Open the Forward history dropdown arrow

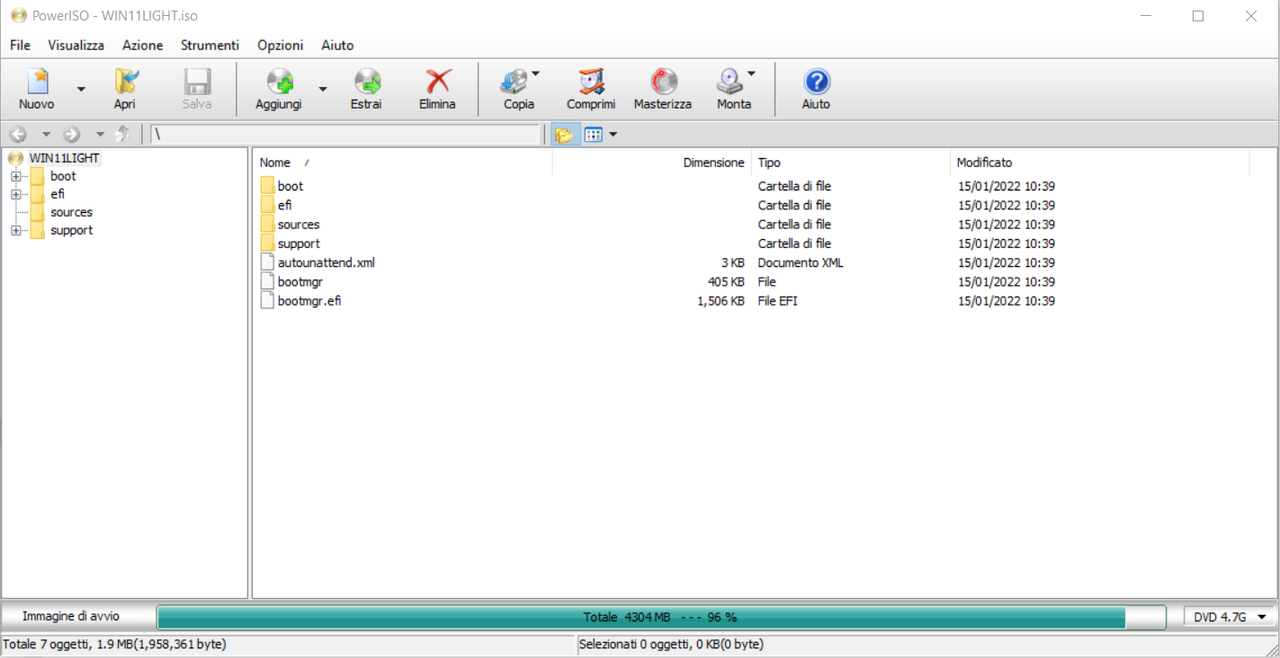[99, 134]
